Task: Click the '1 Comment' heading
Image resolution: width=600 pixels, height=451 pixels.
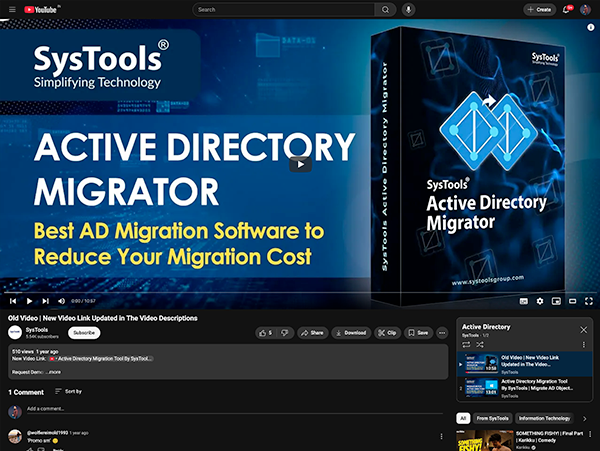Action: pyautogui.click(x=26, y=392)
